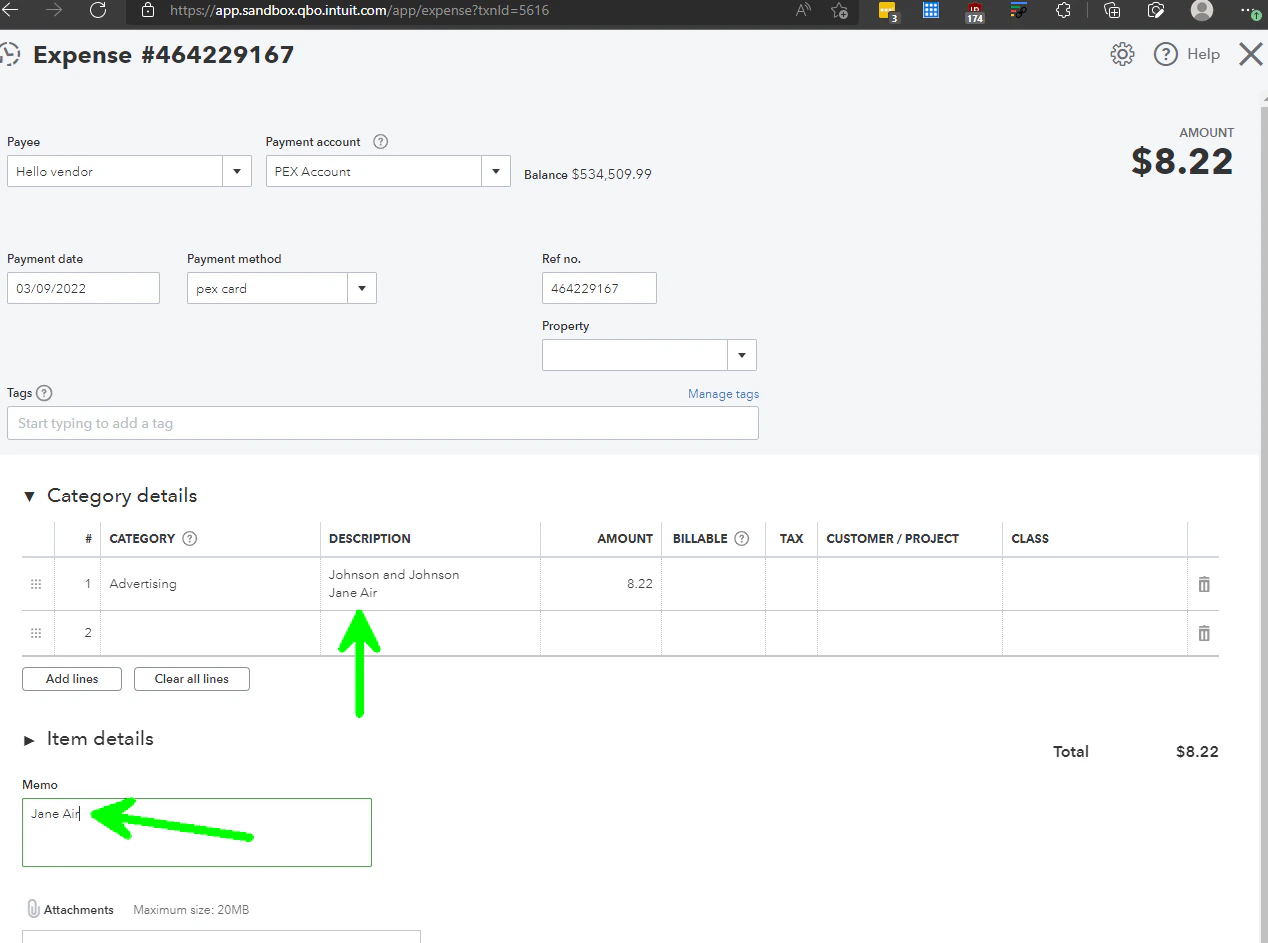The height and width of the screenshot is (943, 1268).
Task: Click the Billable column help icon
Action: 741,538
